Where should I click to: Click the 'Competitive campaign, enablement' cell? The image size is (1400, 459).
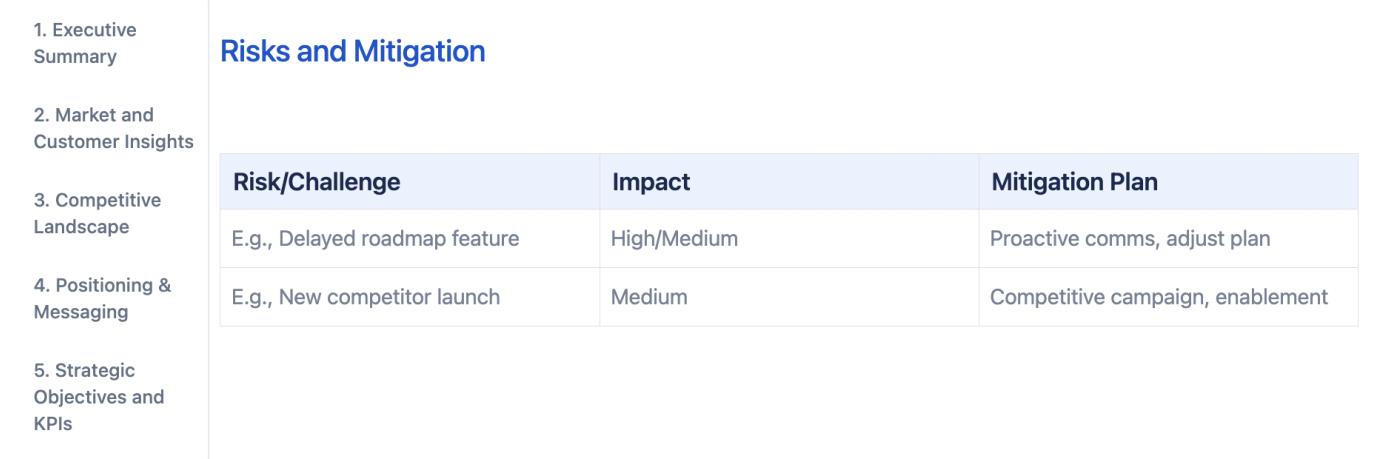1159,297
